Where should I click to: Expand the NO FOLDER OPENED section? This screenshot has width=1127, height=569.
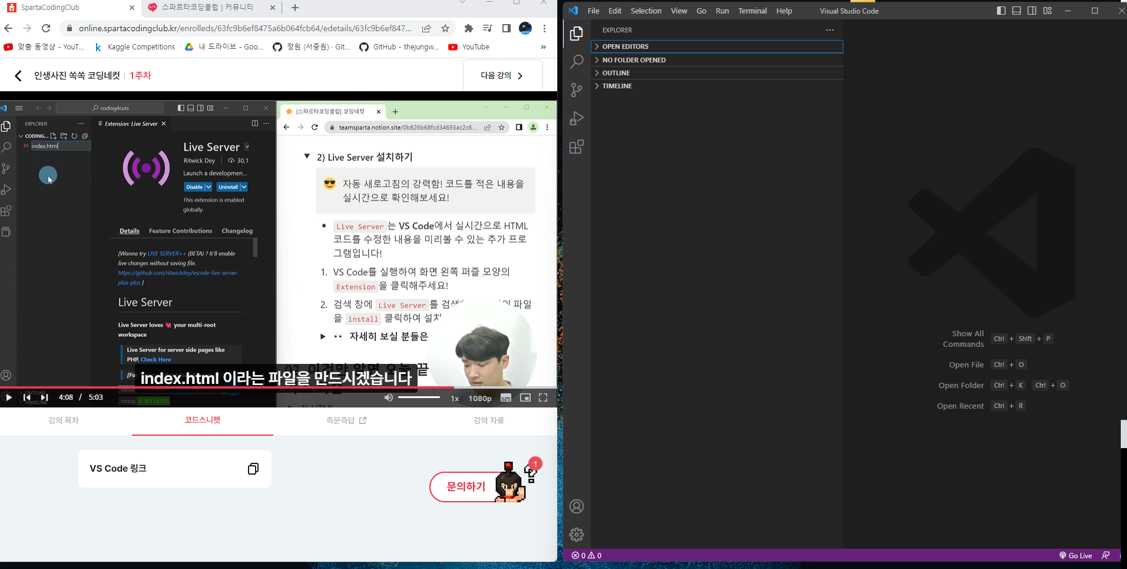pyautogui.click(x=717, y=60)
